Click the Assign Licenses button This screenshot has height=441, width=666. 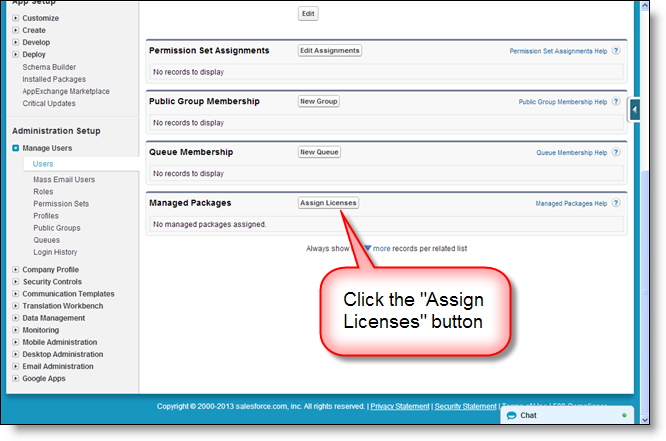(328, 203)
